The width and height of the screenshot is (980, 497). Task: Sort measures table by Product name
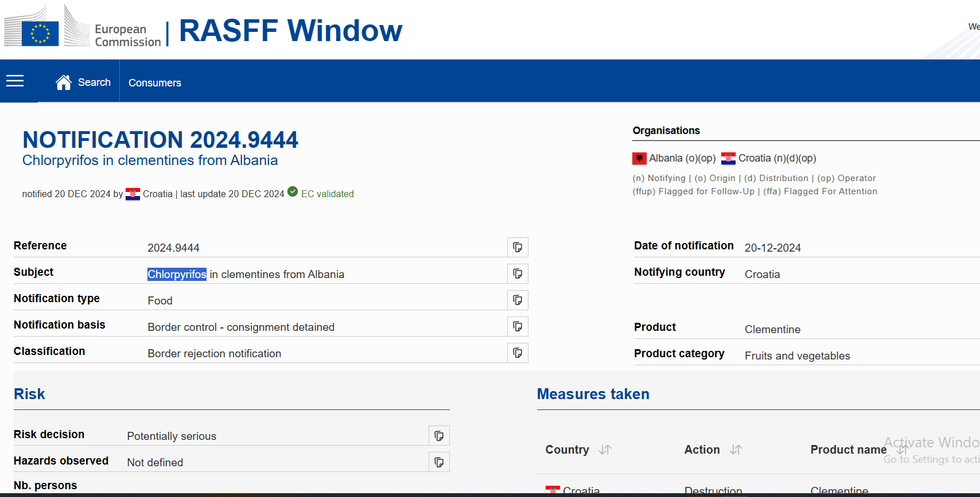(902, 450)
